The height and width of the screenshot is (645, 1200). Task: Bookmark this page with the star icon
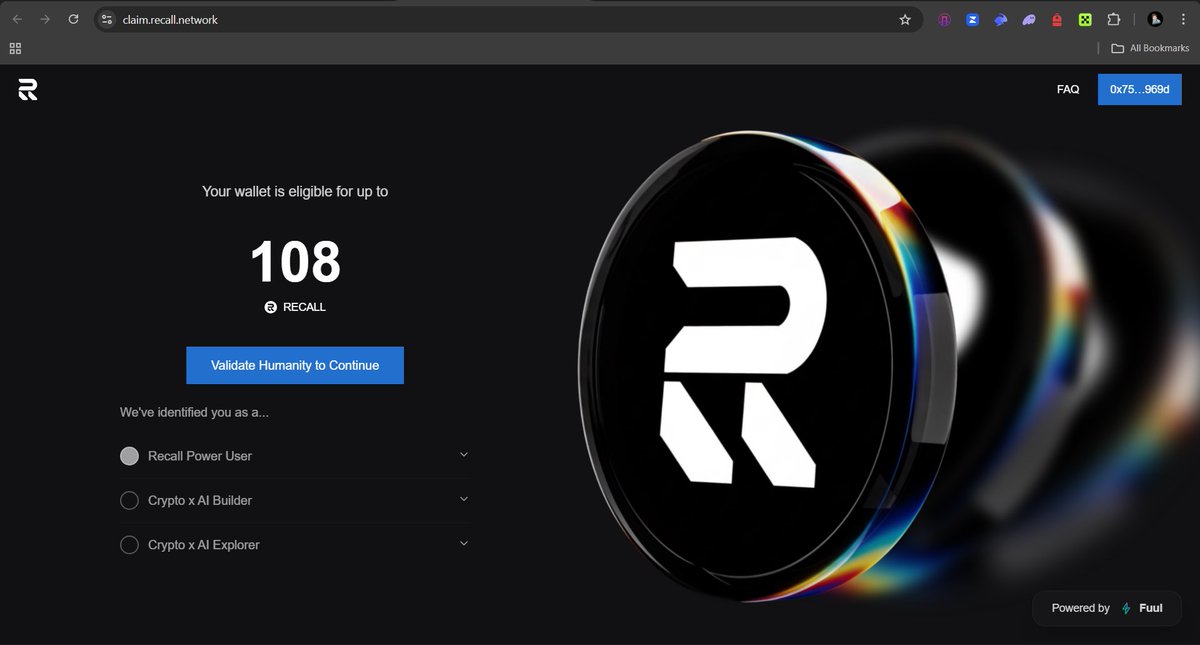[905, 19]
